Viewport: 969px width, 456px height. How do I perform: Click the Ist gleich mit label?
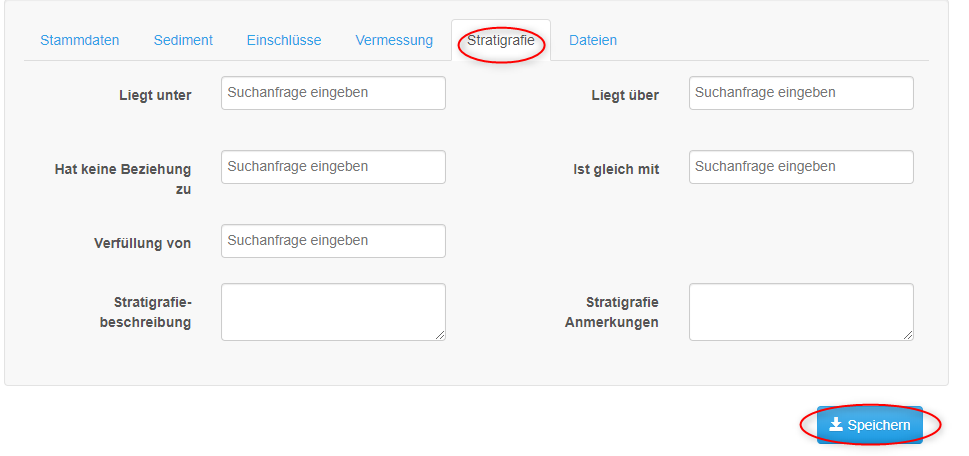point(616,169)
